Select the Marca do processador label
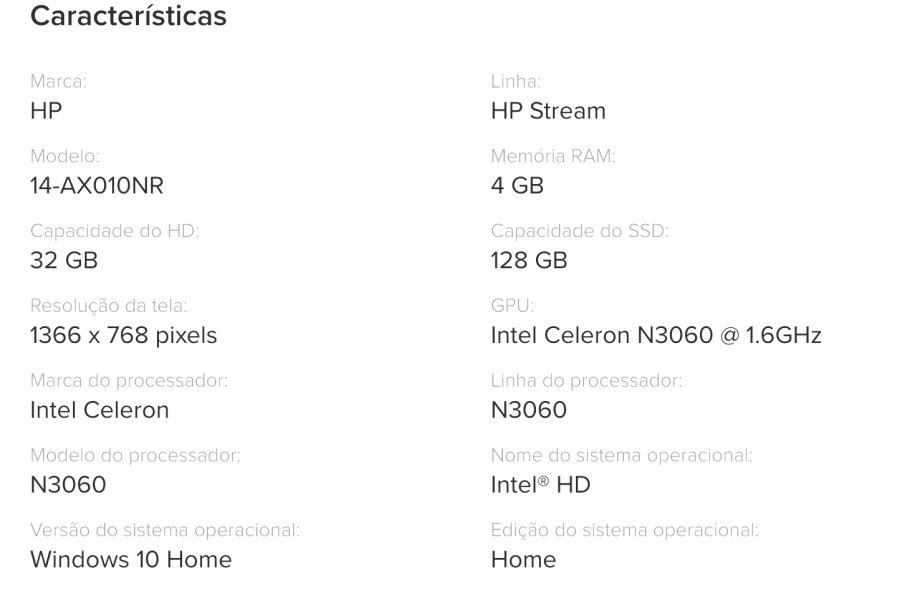 pyautogui.click(x=129, y=381)
